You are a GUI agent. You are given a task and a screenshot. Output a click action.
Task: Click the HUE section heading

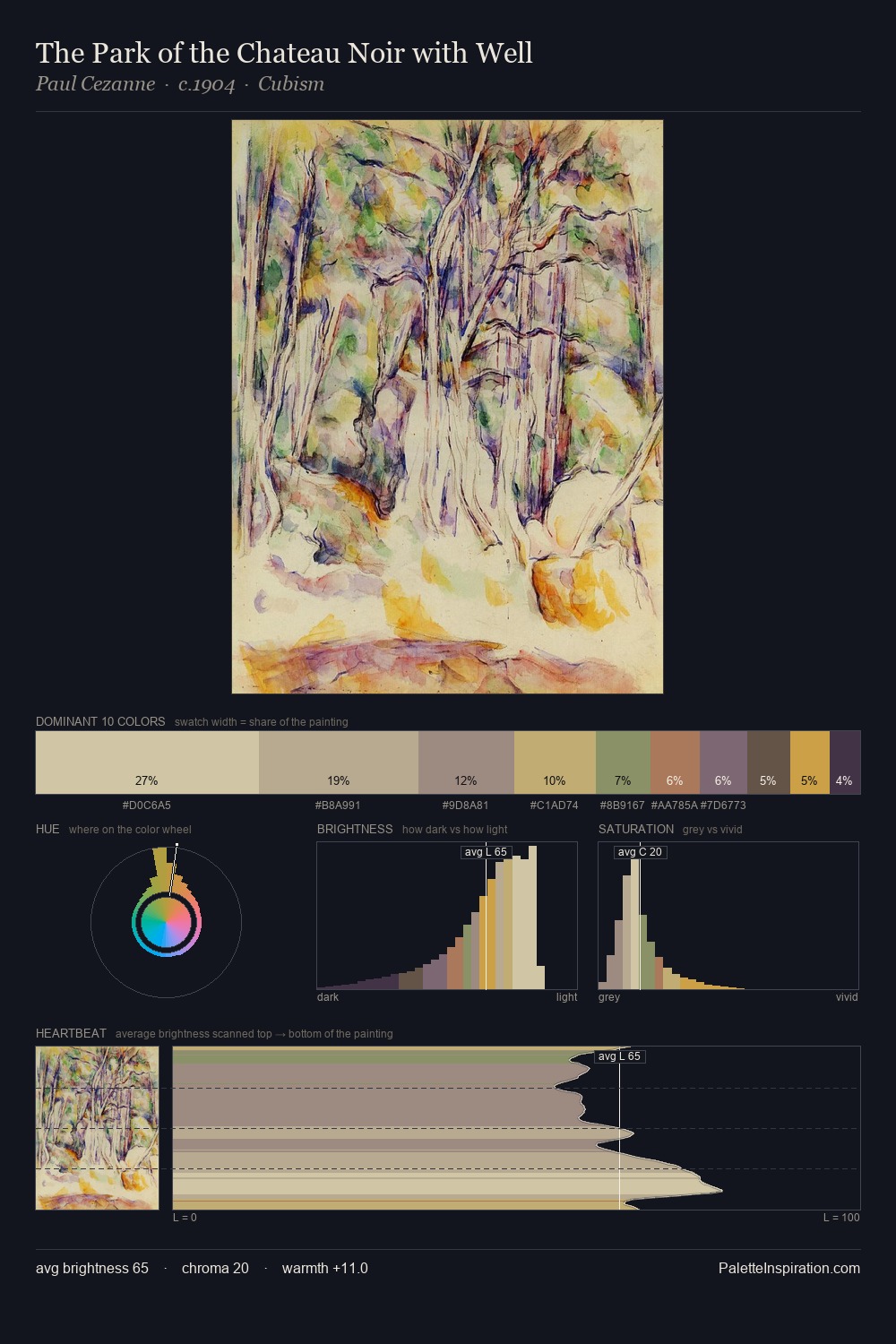coord(47,829)
